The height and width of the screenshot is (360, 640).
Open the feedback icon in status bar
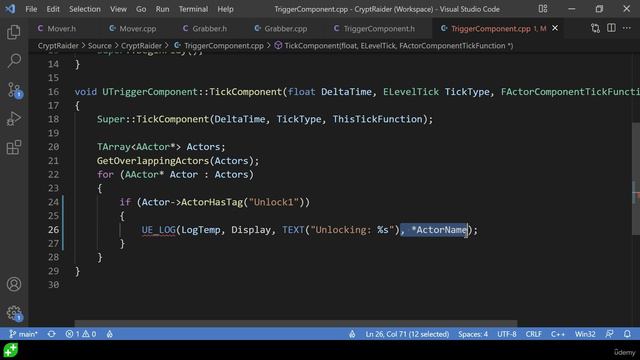(x=609, y=334)
